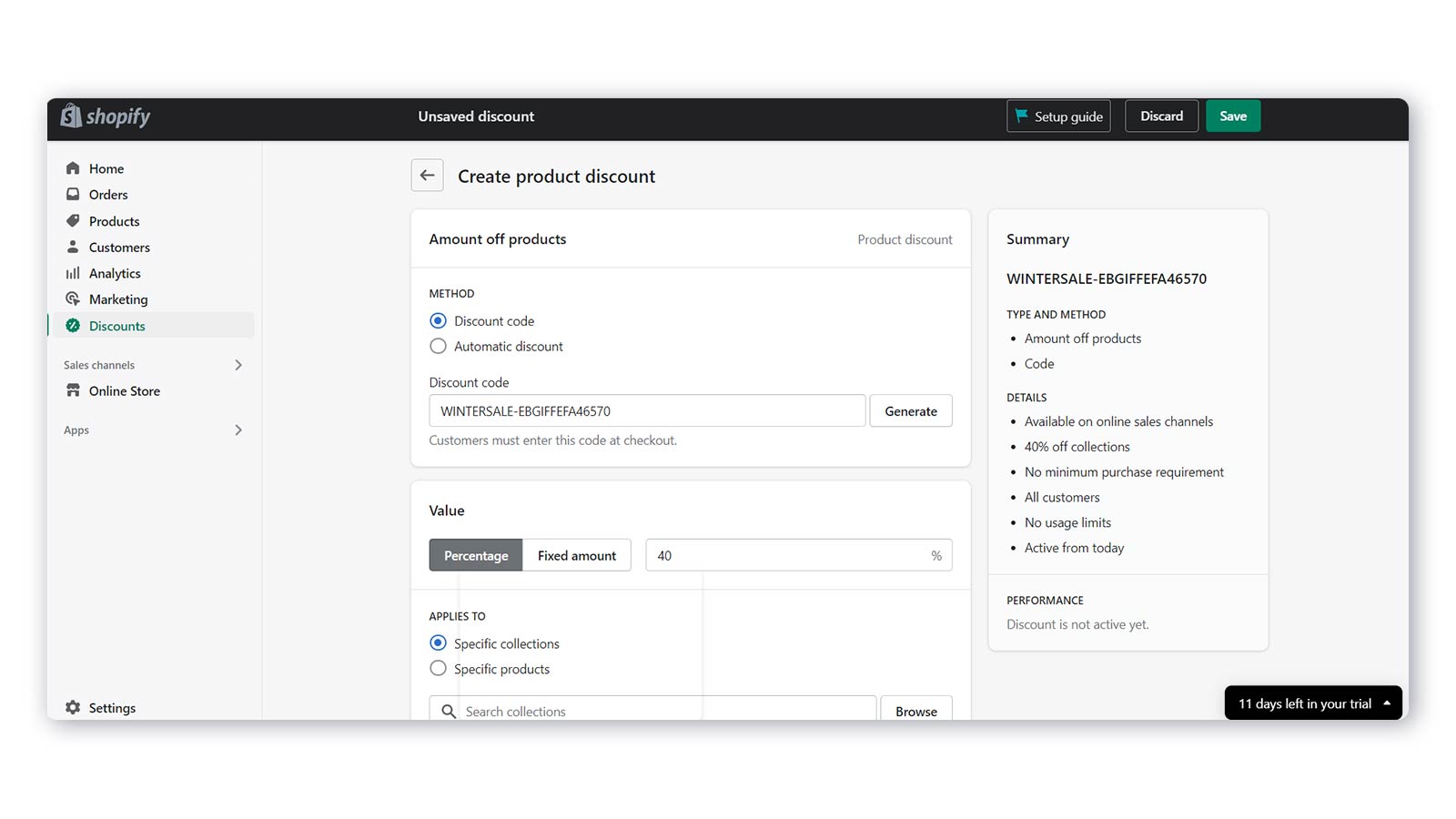Screen dimensions: 1456x819
Task: Open Discounts in the sidebar
Action: (x=153, y=326)
